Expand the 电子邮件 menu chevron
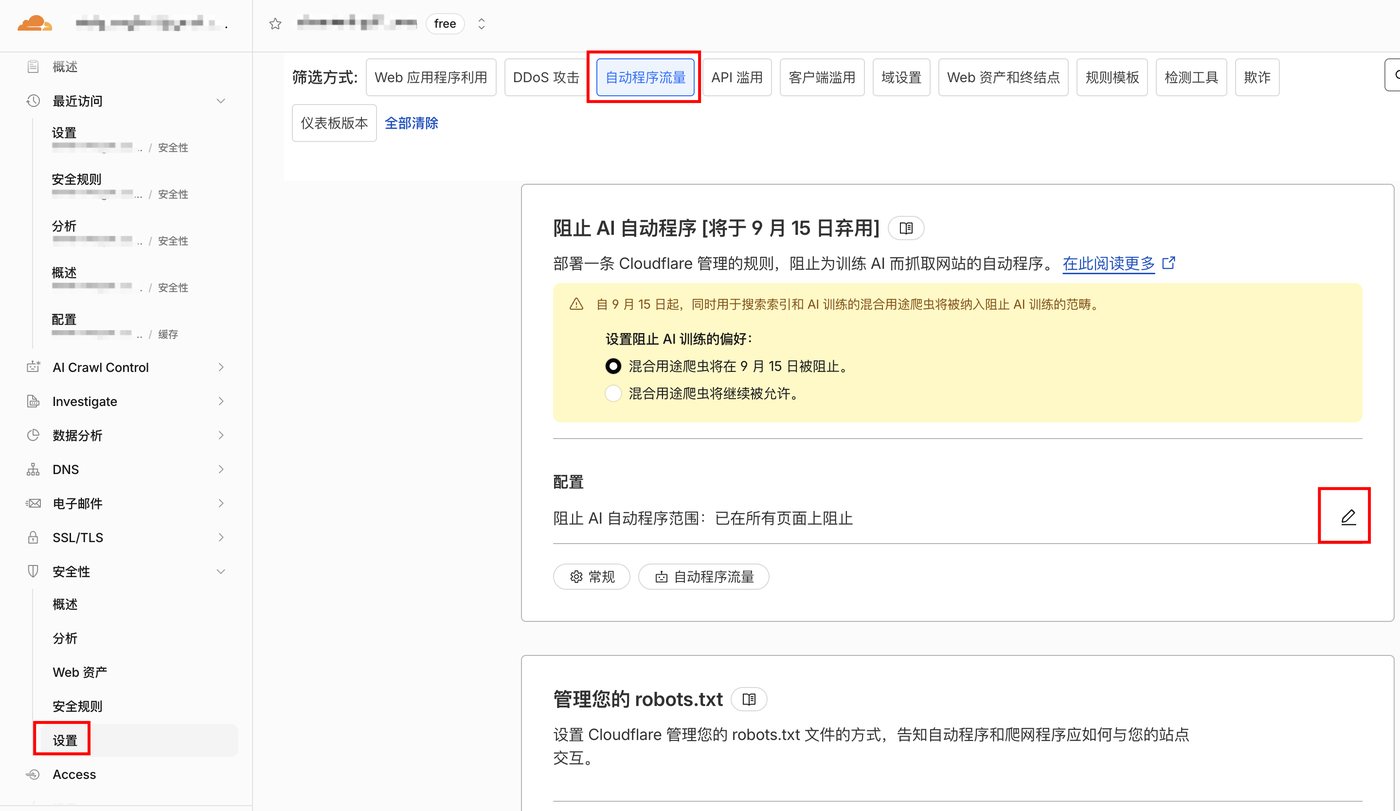This screenshot has height=811, width=1400. pos(221,503)
